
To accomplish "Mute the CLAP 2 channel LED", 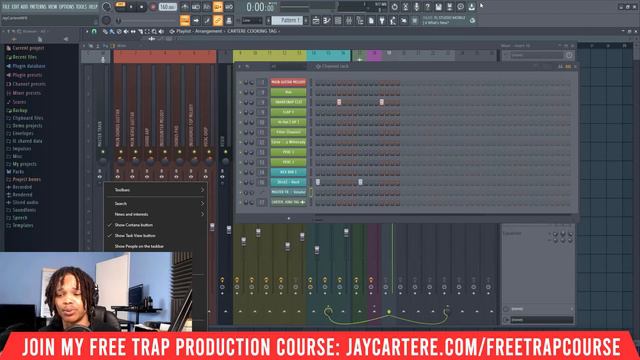I will point(241,112).
